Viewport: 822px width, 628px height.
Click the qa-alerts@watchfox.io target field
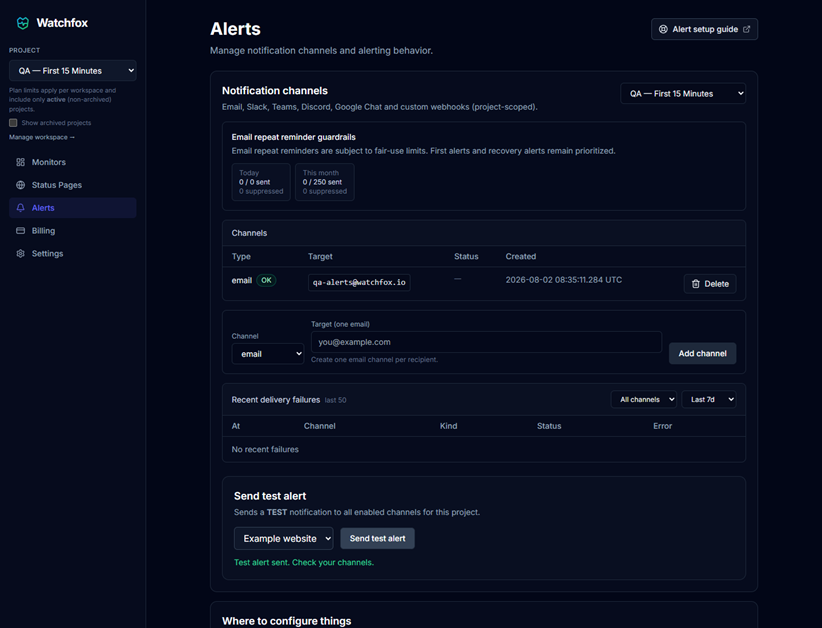tap(359, 282)
